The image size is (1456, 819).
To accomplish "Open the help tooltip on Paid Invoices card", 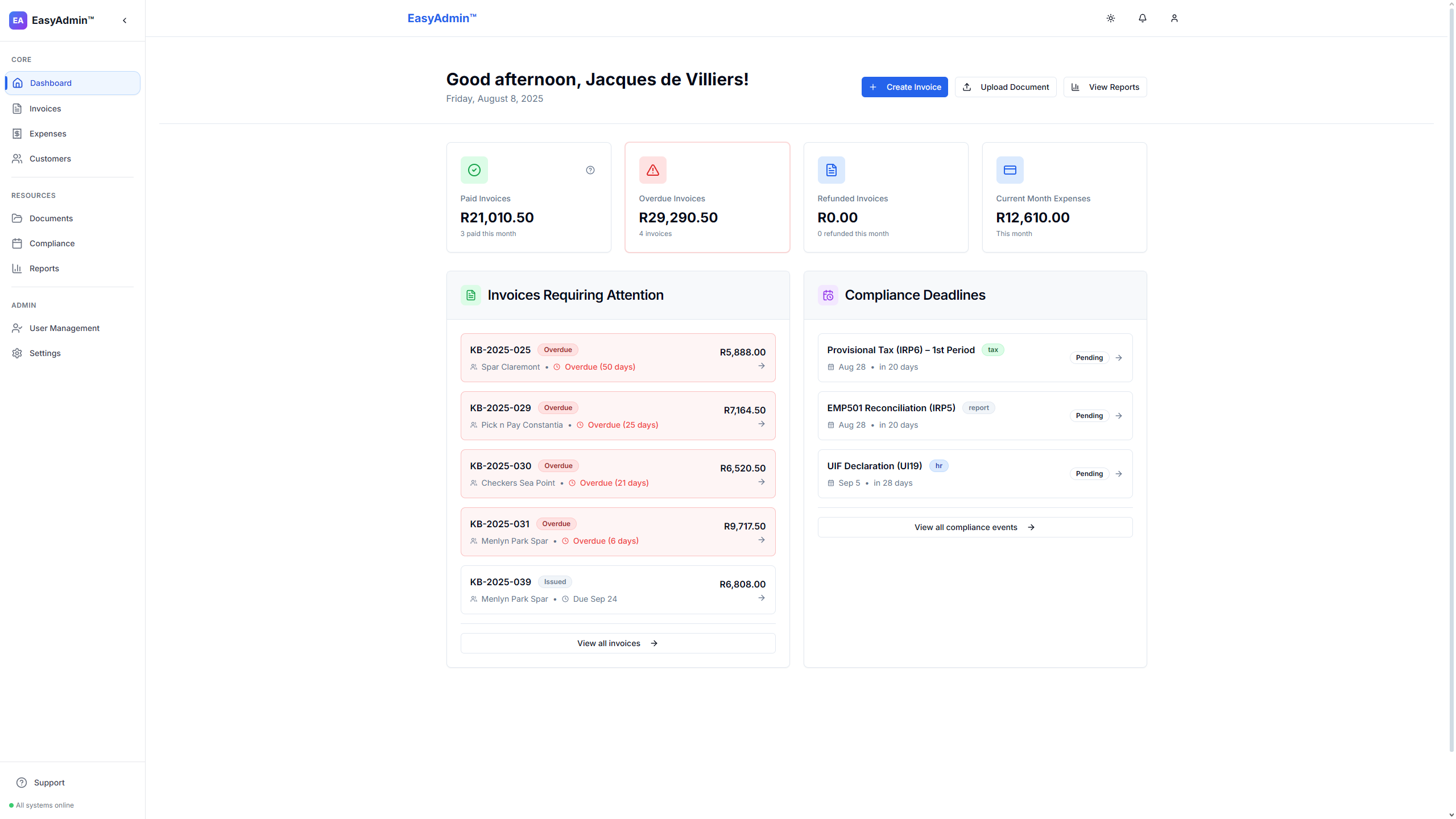I will (x=590, y=169).
